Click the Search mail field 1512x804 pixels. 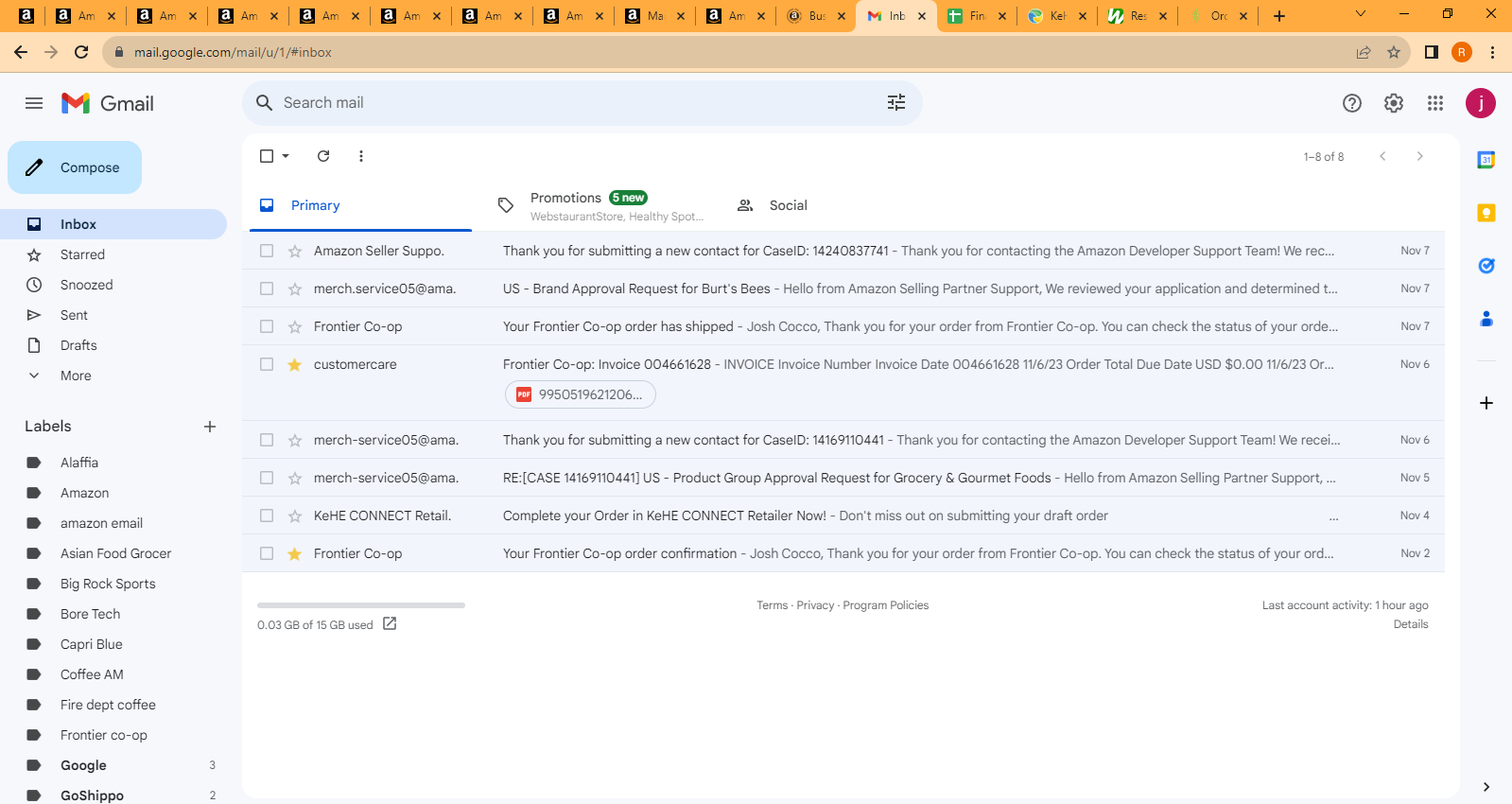(x=582, y=102)
